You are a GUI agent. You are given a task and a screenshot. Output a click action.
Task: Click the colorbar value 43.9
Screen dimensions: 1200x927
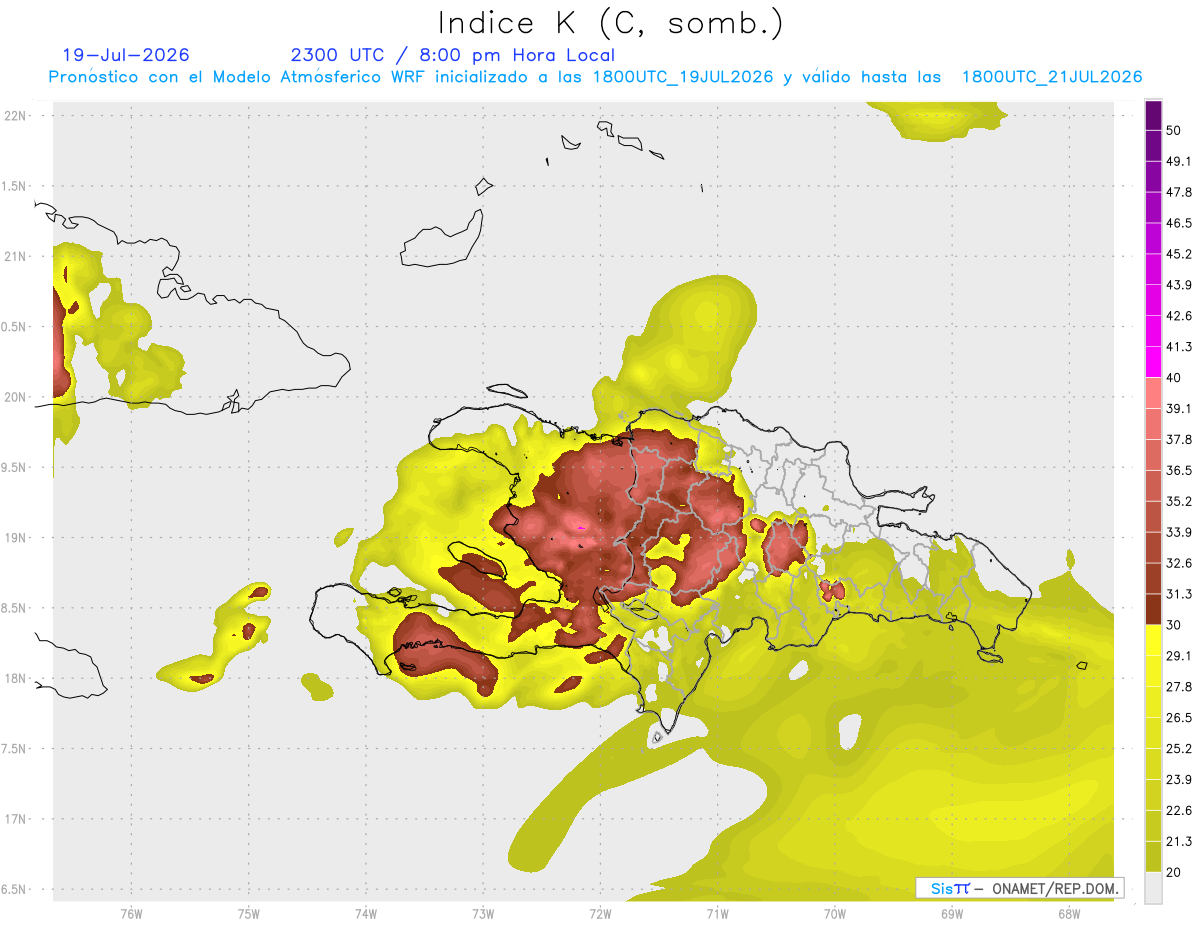(x=1180, y=285)
